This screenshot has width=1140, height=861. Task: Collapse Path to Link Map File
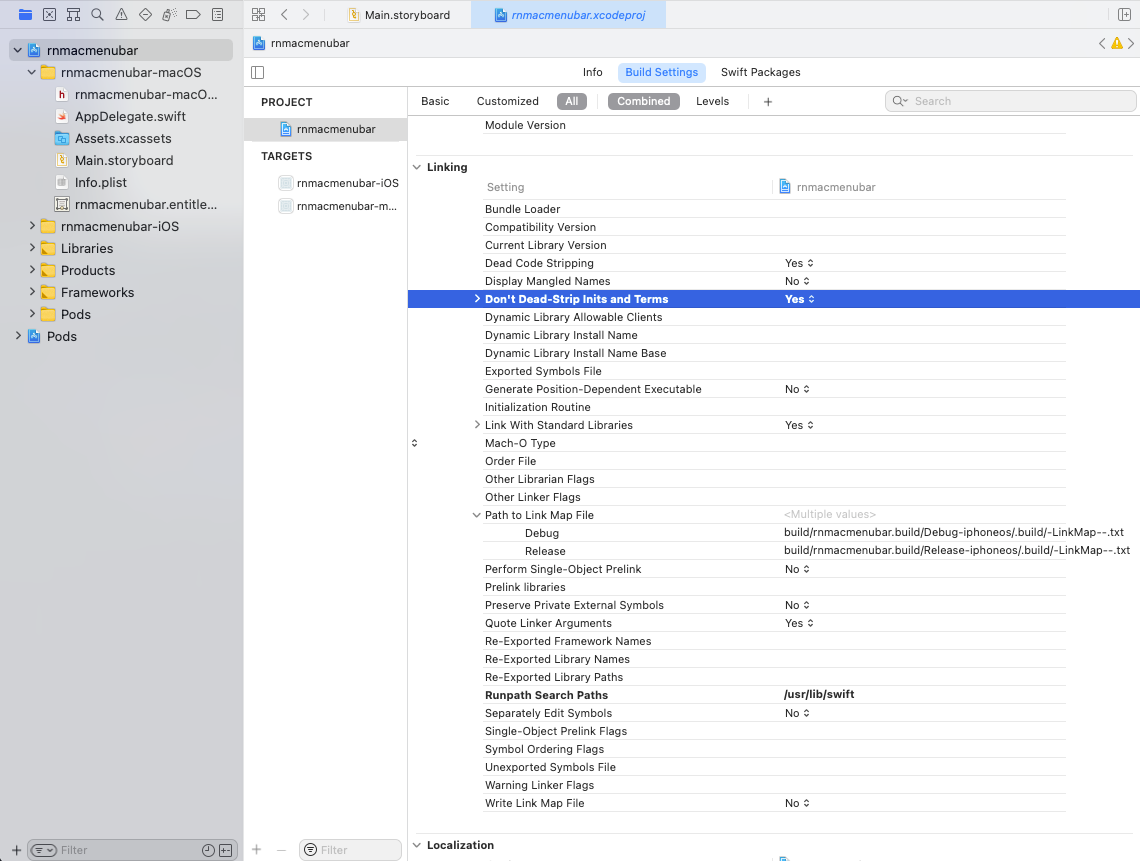point(477,515)
